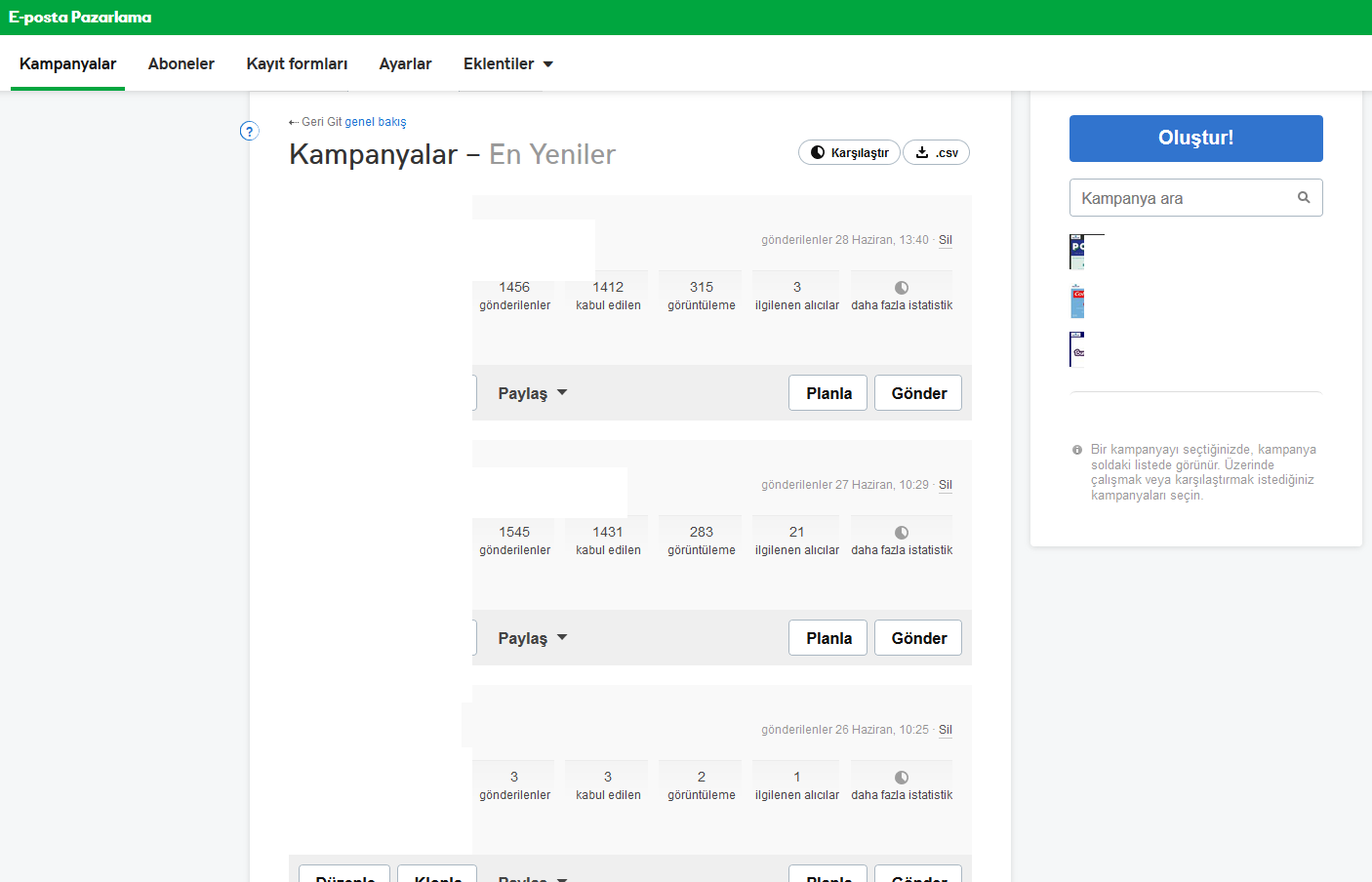Image resolution: width=1372 pixels, height=882 pixels.
Task: Expand the Eklentiler dropdown menu
Action: (x=507, y=63)
